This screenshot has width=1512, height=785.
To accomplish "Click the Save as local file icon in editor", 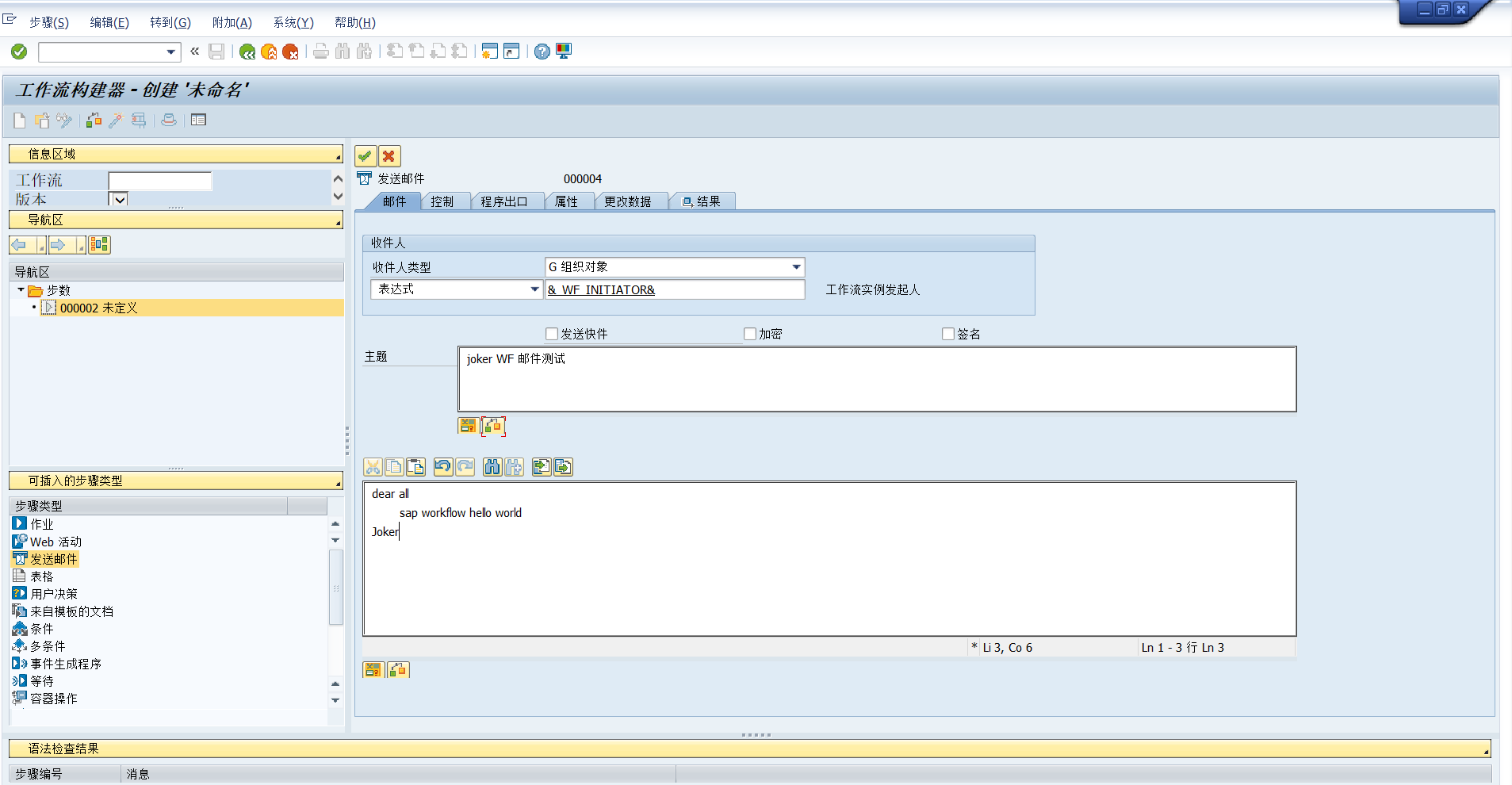I will (x=563, y=467).
